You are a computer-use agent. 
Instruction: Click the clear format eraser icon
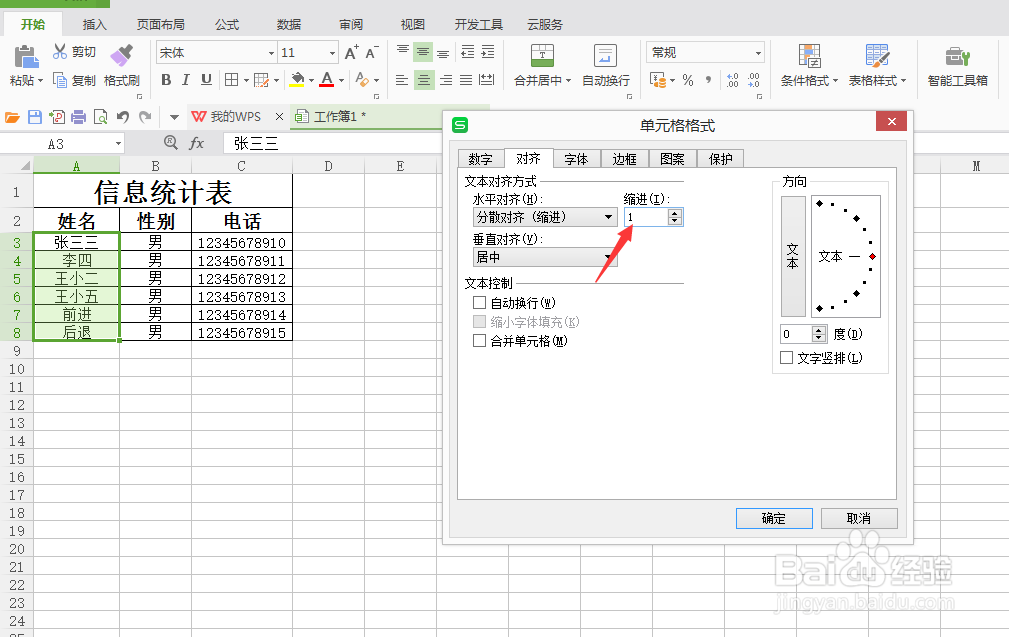coord(362,80)
